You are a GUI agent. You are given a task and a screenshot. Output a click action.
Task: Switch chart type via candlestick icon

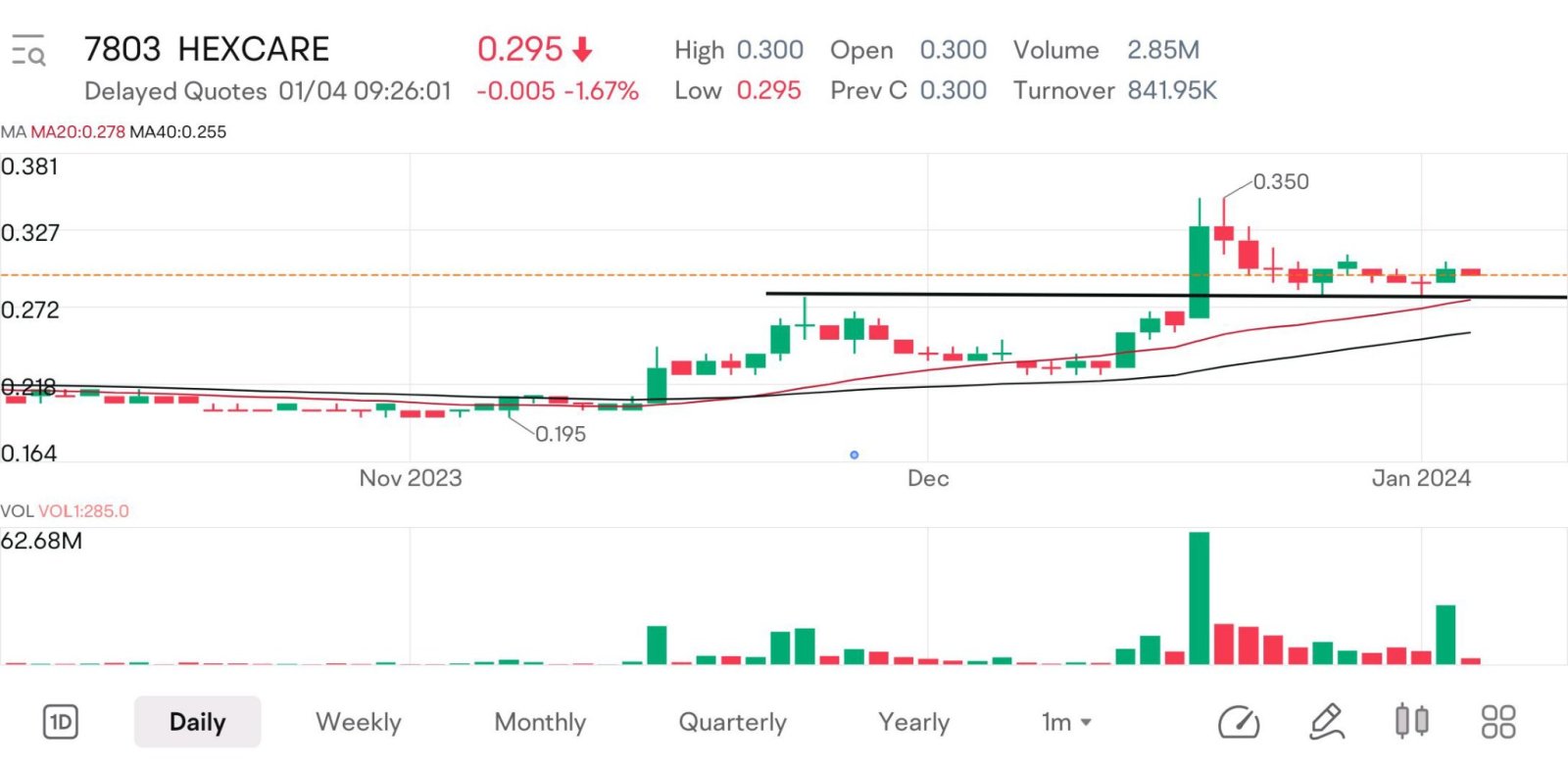[x=1411, y=722]
